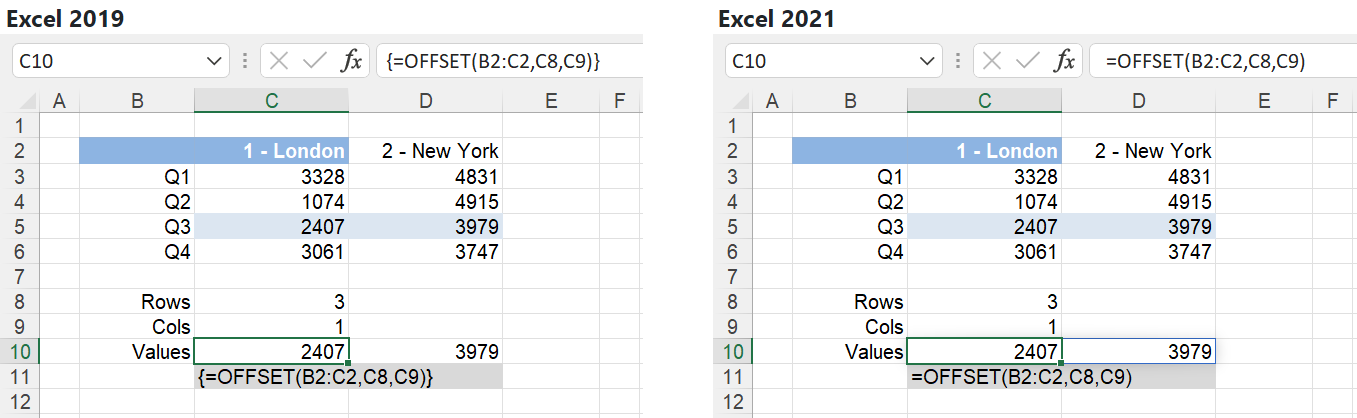Click Insert Function fx icon in Excel 2019
Screen dimensions: 1357x418
[351, 61]
